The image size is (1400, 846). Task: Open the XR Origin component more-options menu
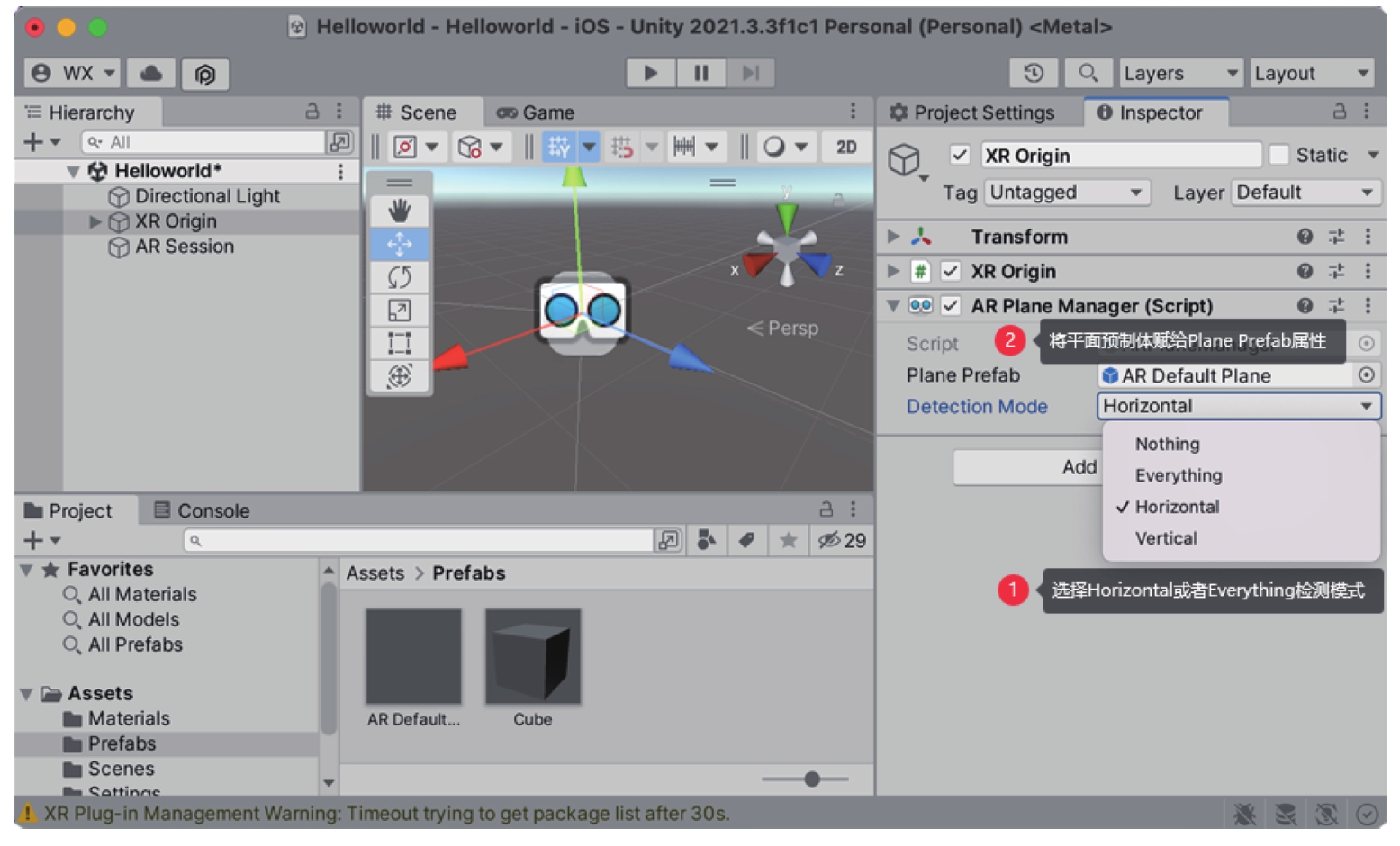click(x=1368, y=271)
